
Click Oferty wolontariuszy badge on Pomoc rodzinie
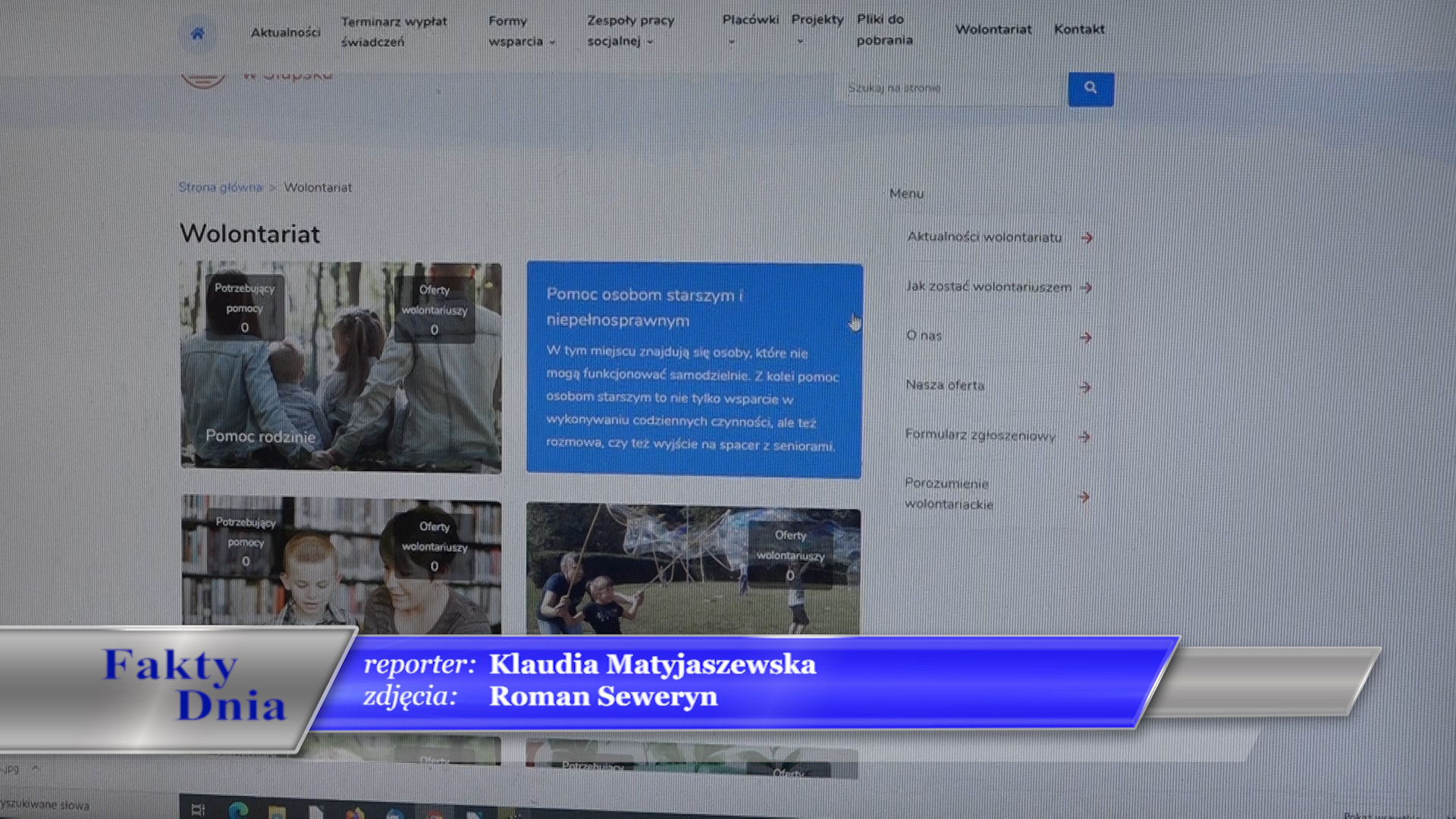tap(434, 309)
